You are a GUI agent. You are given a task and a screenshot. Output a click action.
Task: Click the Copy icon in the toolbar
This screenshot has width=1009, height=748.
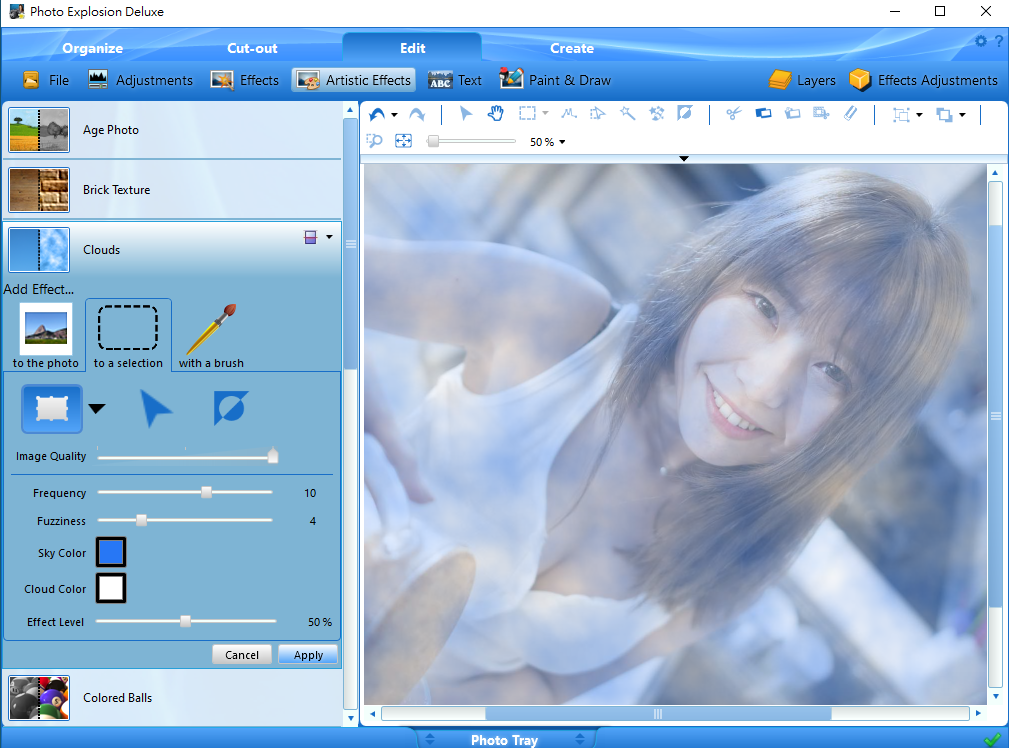point(763,113)
